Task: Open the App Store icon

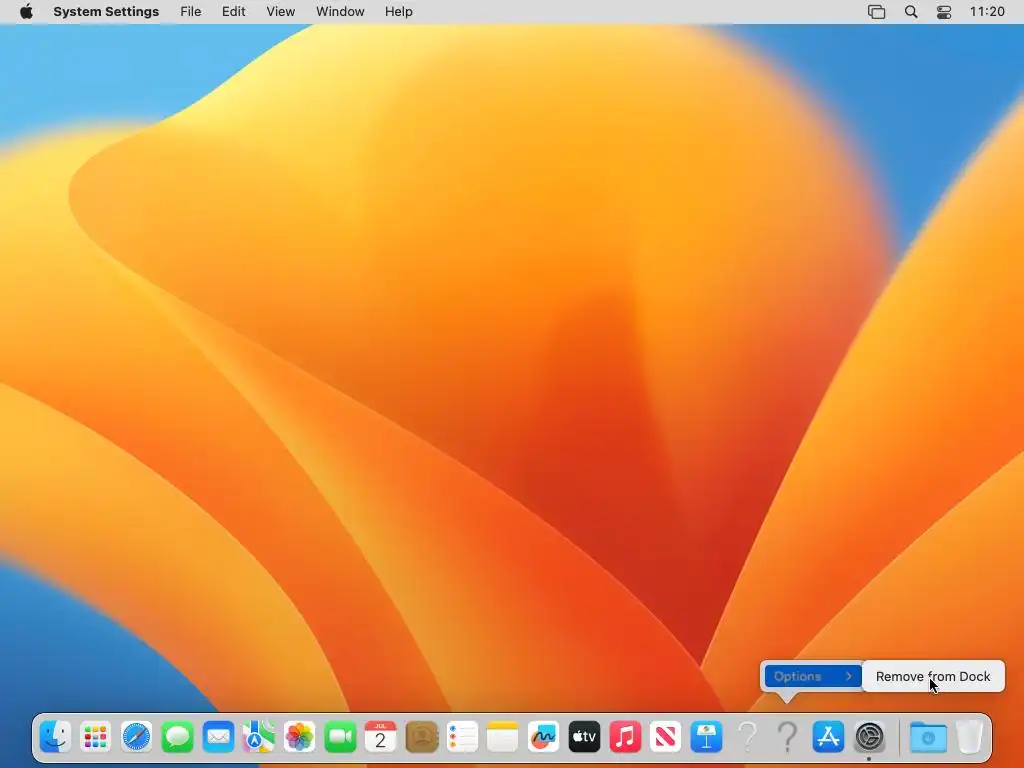Action: (829, 737)
